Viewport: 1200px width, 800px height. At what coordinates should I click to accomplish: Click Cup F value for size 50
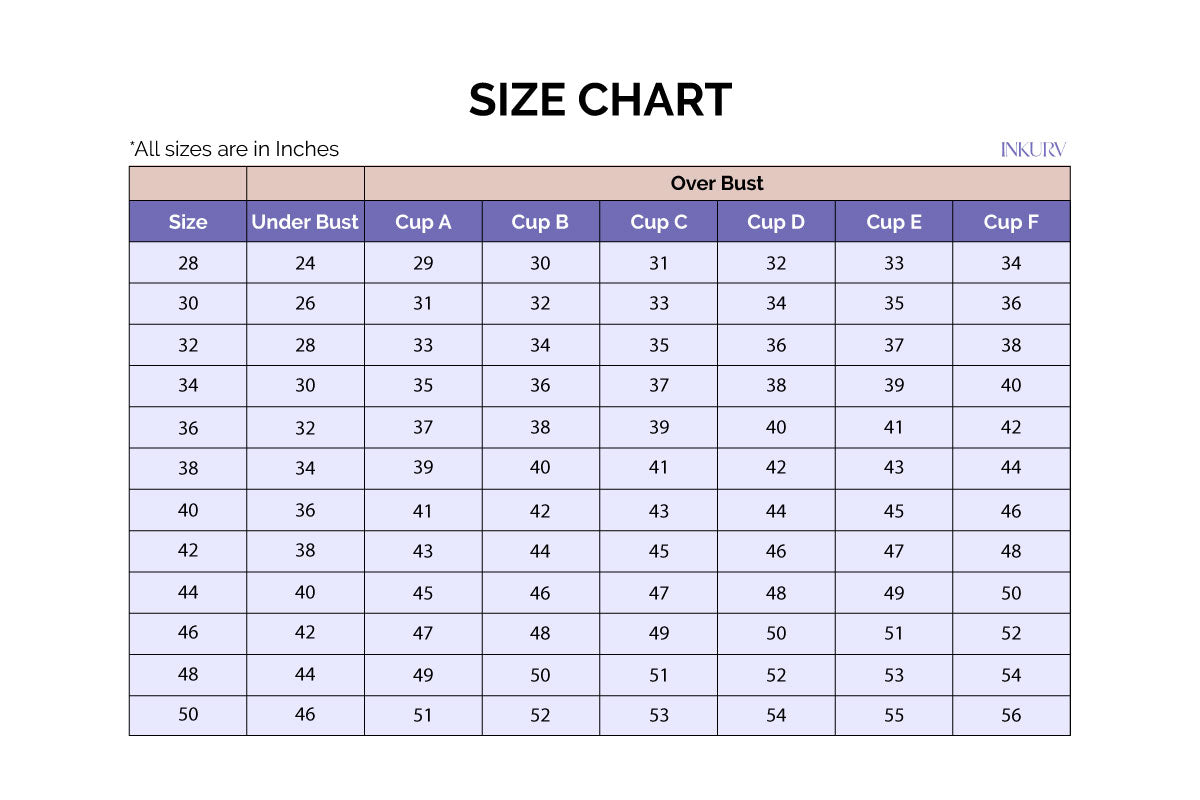(1011, 715)
